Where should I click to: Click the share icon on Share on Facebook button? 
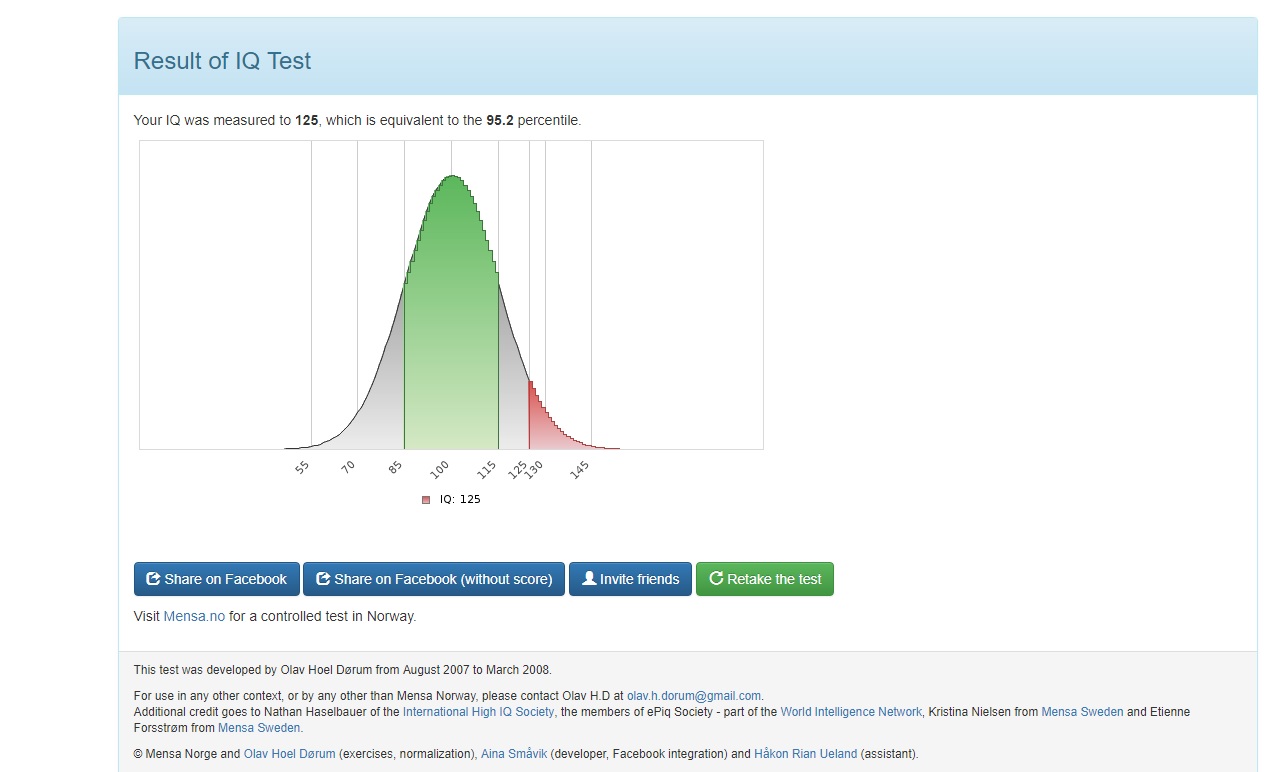tap(153, 579)
